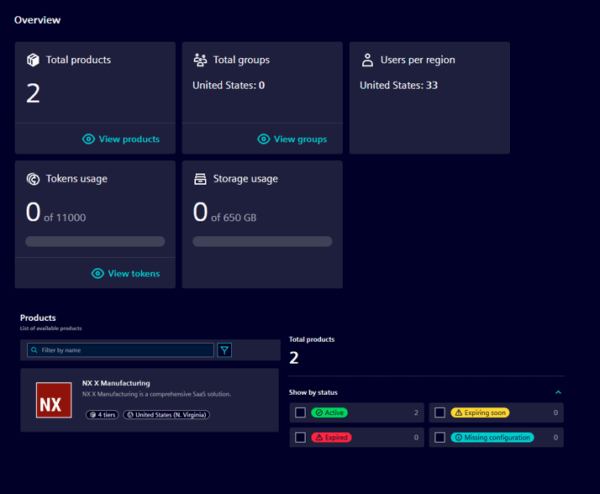Collapse the Show by status section
600x494 pixels.
click(558, 392)
